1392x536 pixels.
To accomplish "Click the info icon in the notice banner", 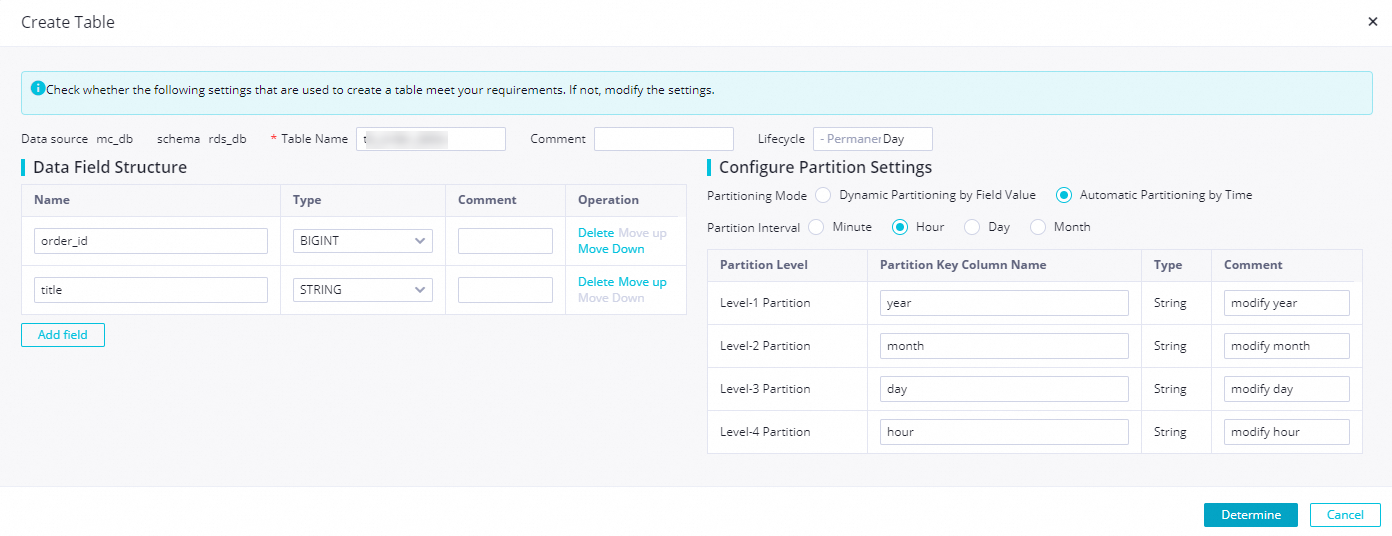I will click(x=38, y=89).
